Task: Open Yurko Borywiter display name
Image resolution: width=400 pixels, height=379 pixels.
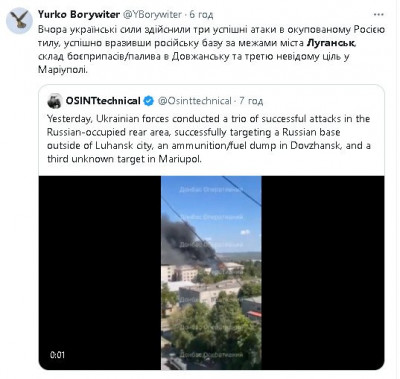Action: 79,15
